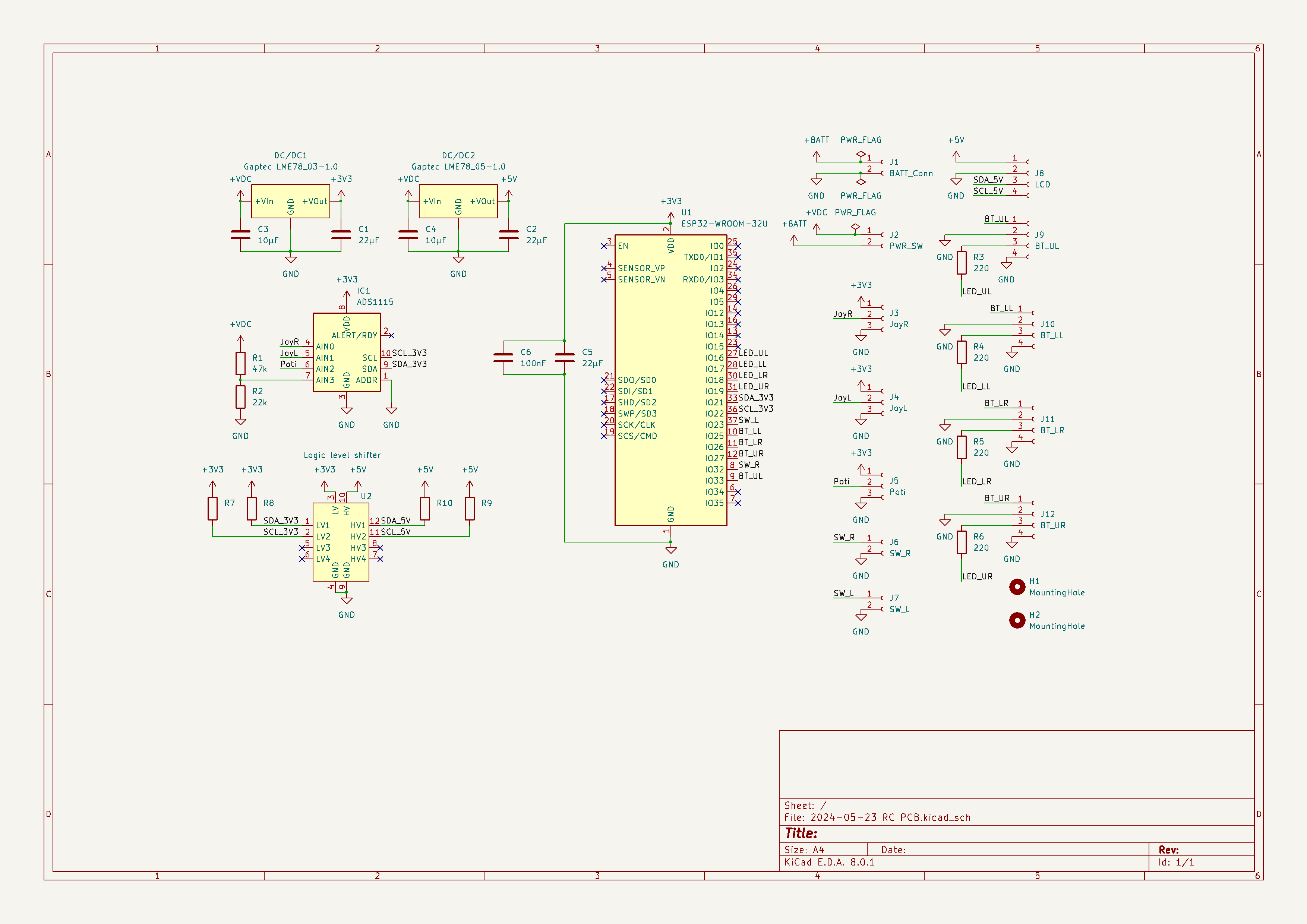Viewport: 1307px width, 924px height.
Task: Select capacitor C4 10µF symbol
Action: point(408,234)
